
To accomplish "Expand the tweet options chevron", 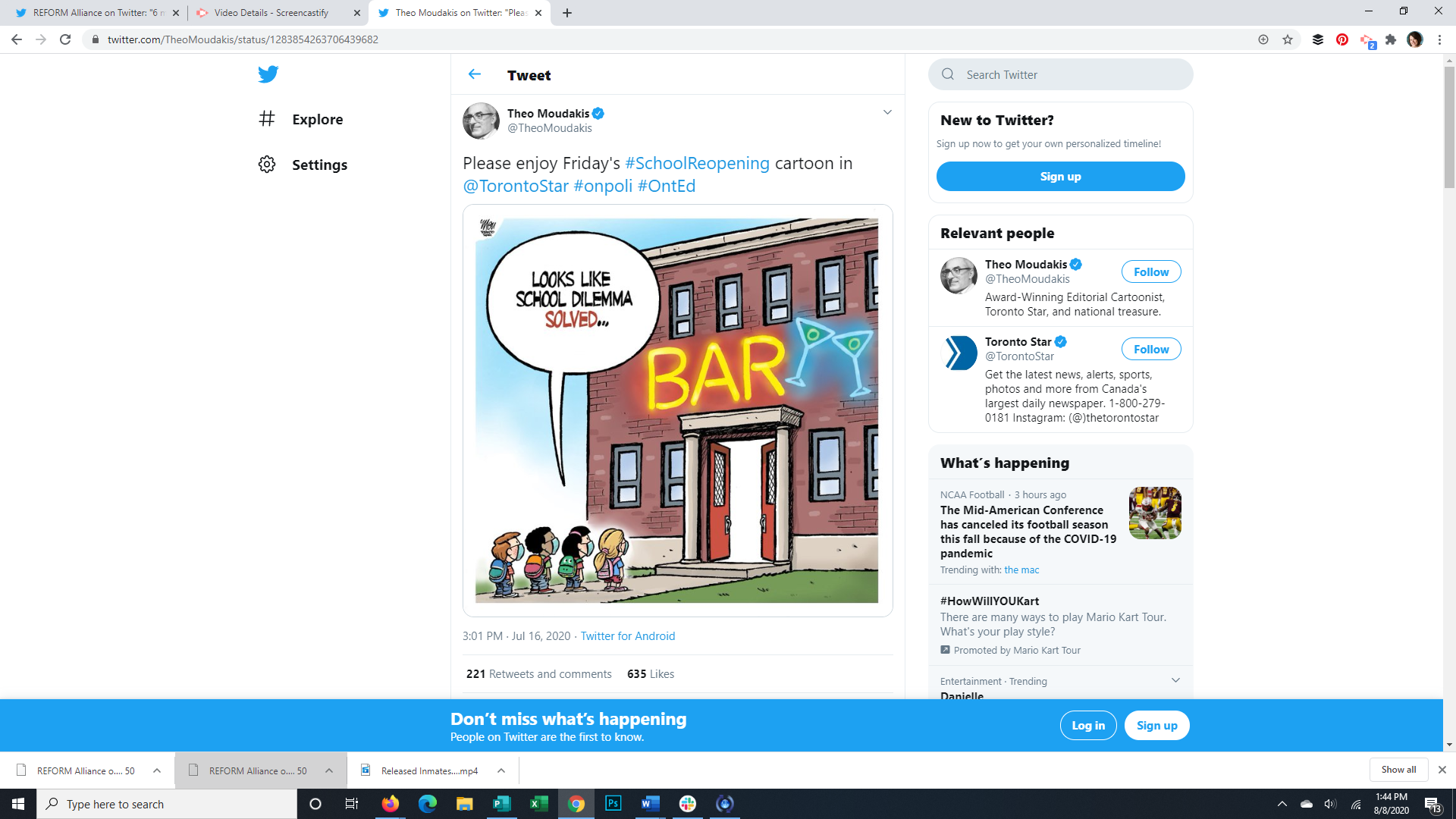I will click(887, 112).
